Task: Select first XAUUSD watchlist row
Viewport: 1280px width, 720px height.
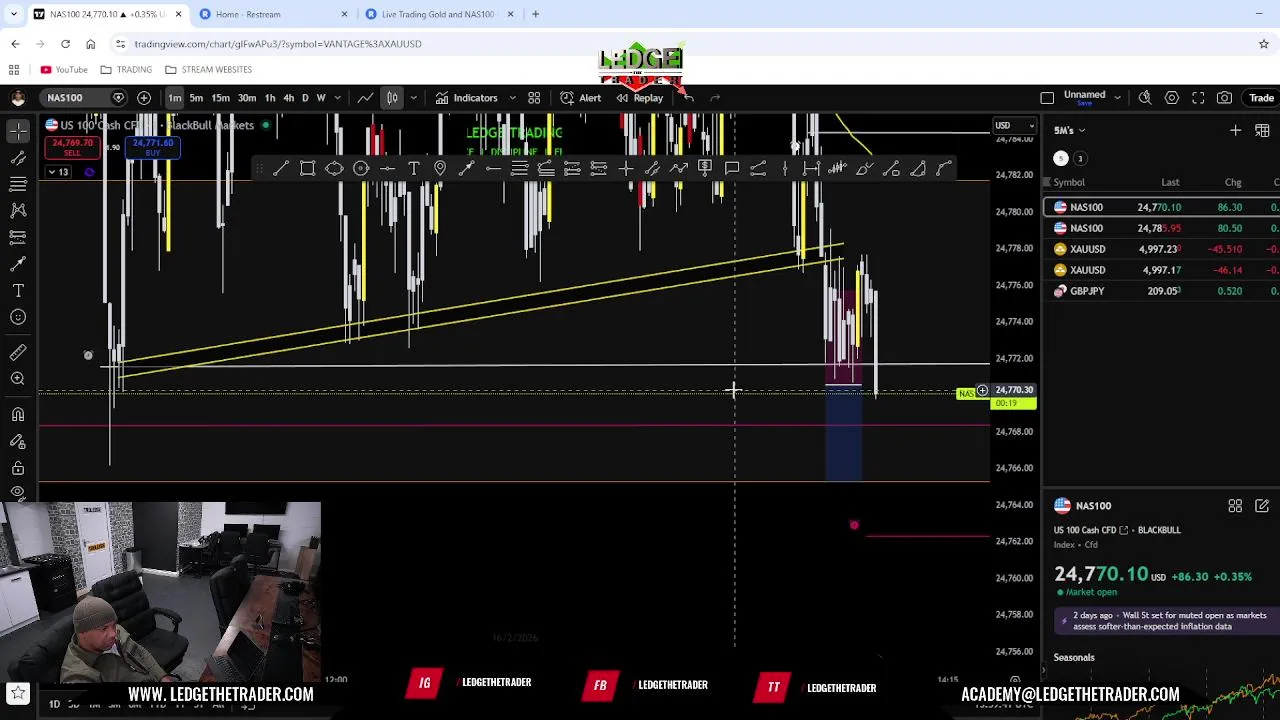Action: click(1161, 249)
